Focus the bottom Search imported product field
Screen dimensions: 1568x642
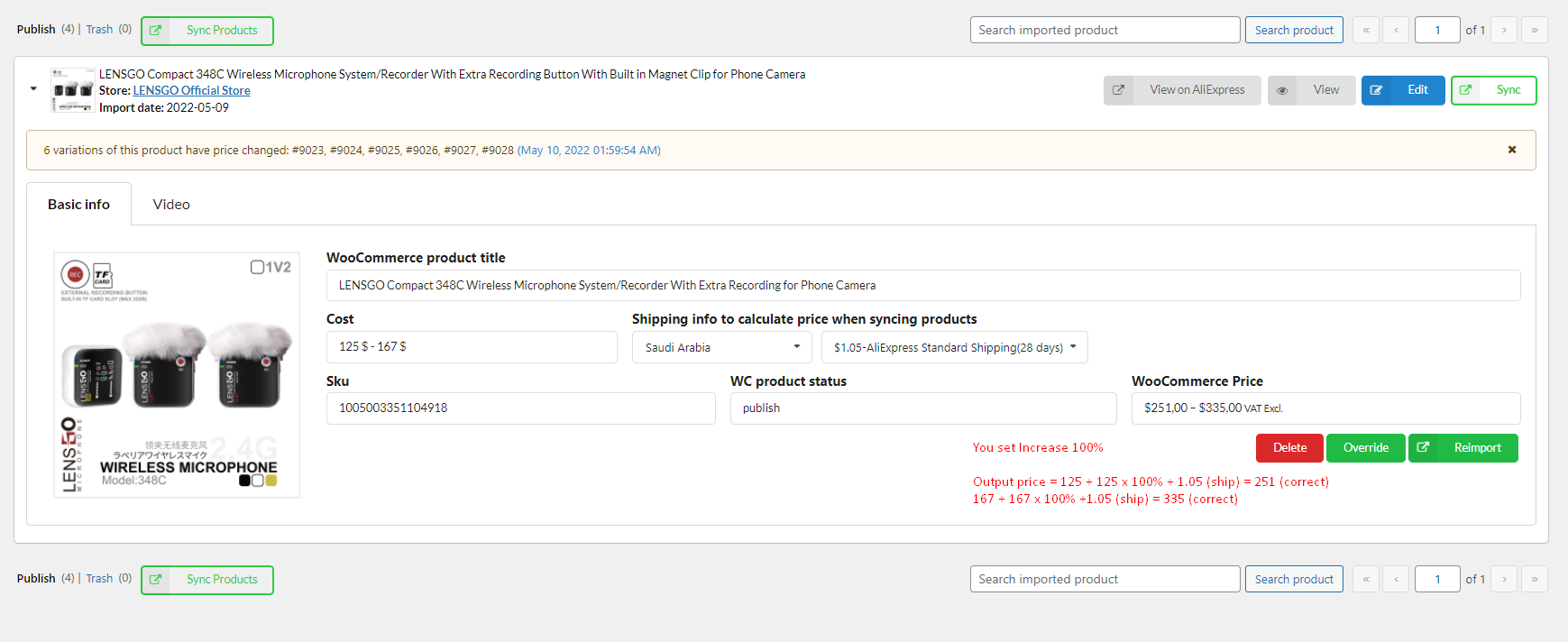pyautogui.click(x=1105, y=579)
